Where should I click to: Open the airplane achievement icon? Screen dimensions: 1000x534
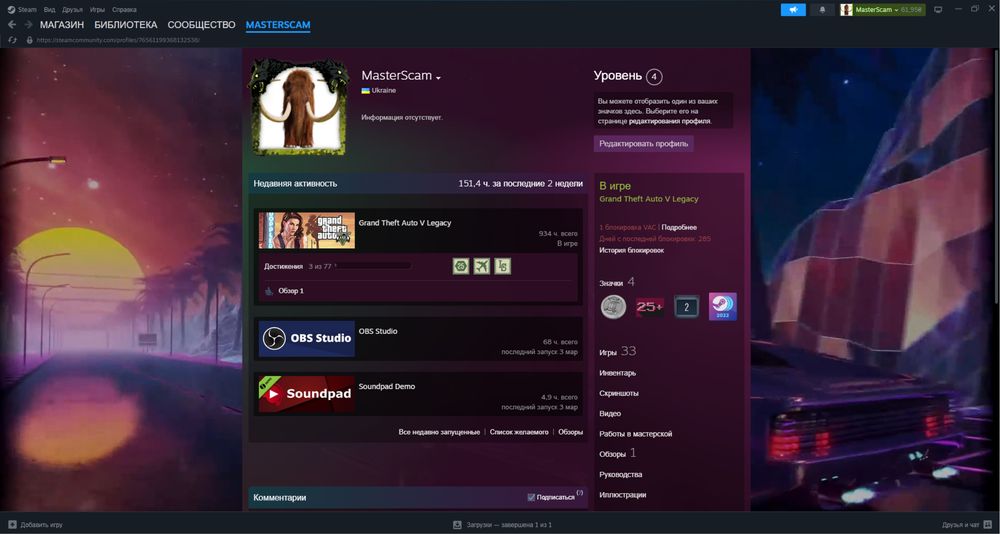pyautogui.click(x=482, y=266)
